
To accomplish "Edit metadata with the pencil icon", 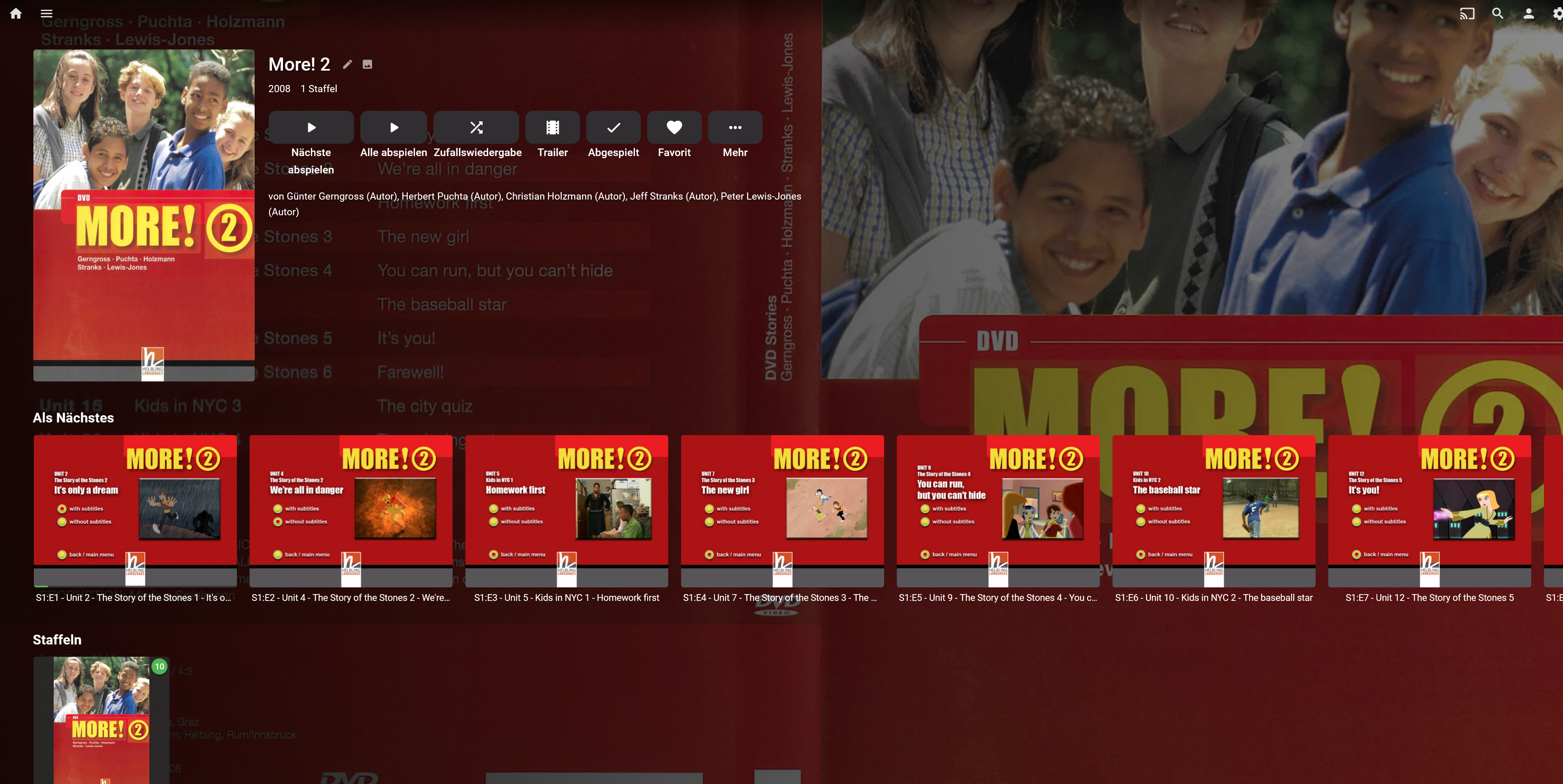I will pyautogui.click(x=347, y=64).
